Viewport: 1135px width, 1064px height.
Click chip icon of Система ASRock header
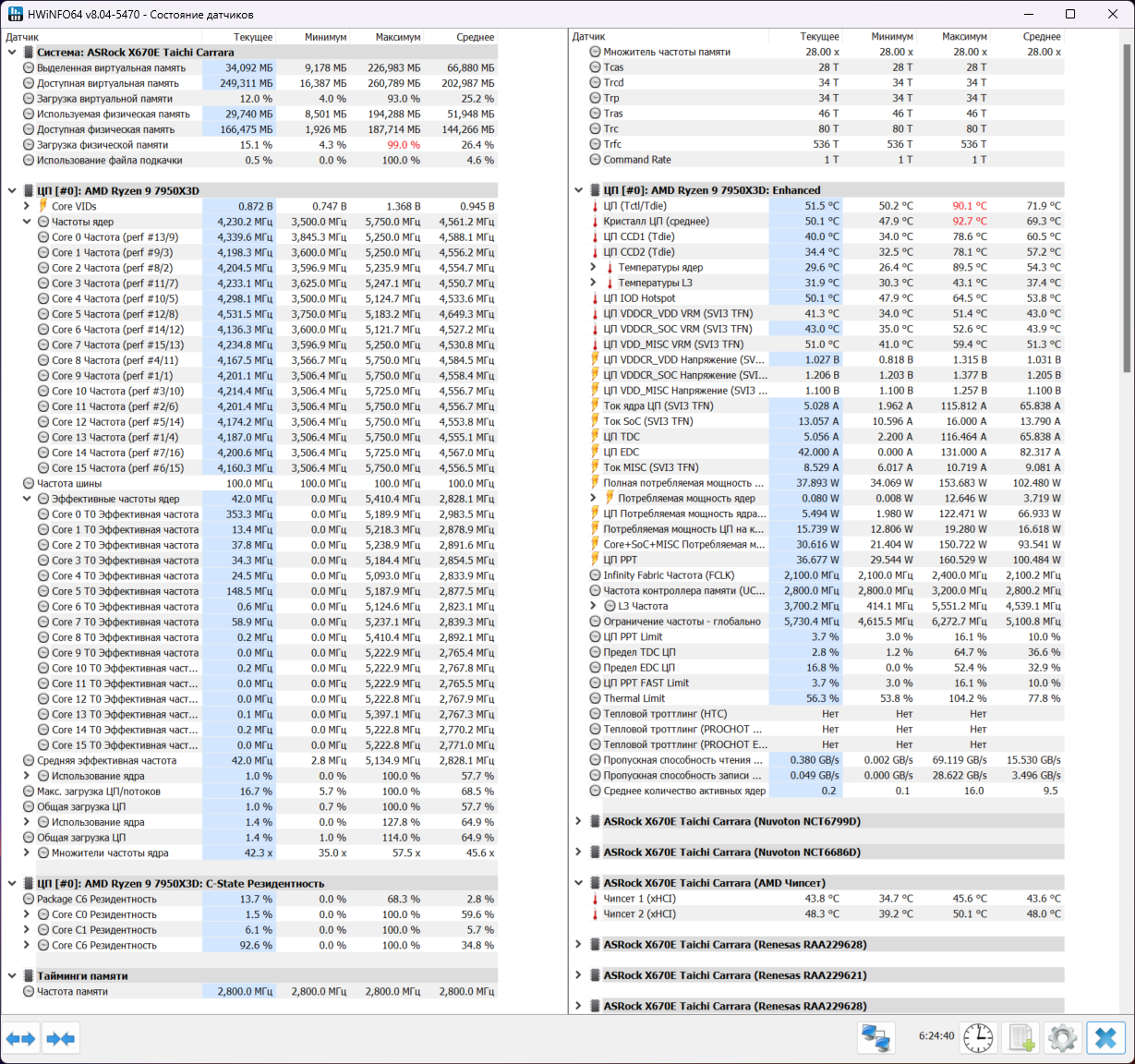28,53
